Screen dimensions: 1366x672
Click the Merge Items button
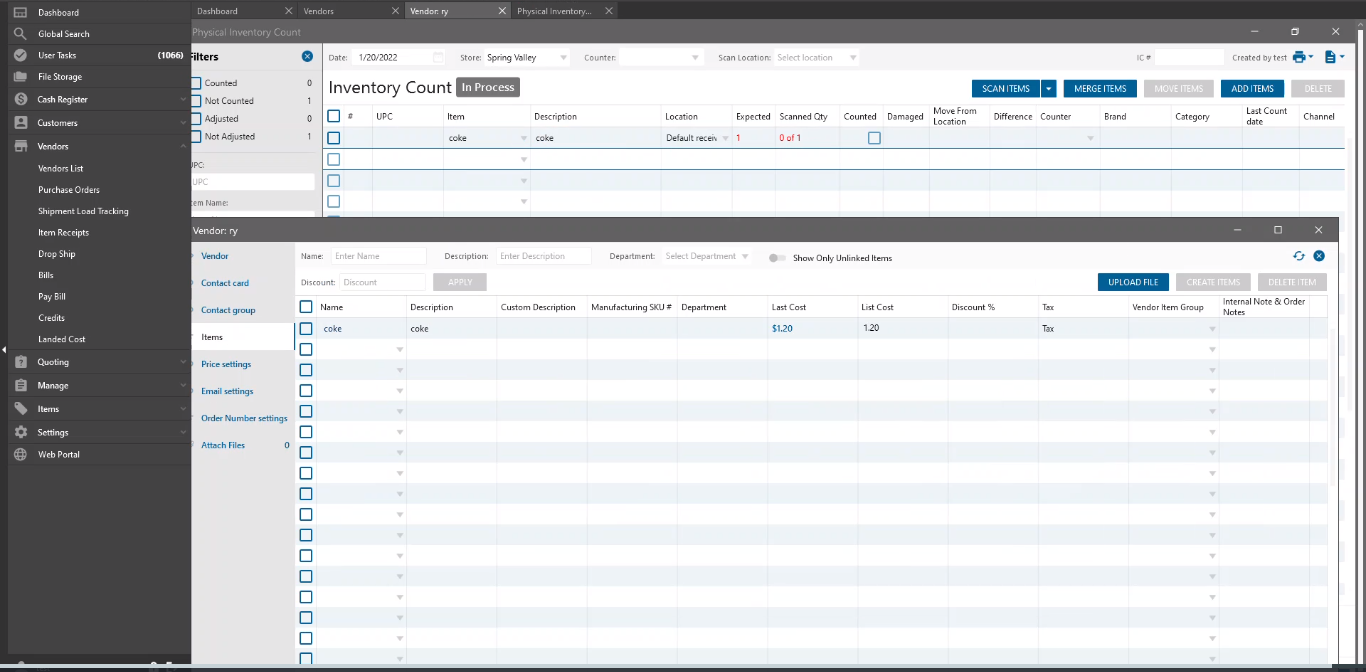[x=1100, y=89]
